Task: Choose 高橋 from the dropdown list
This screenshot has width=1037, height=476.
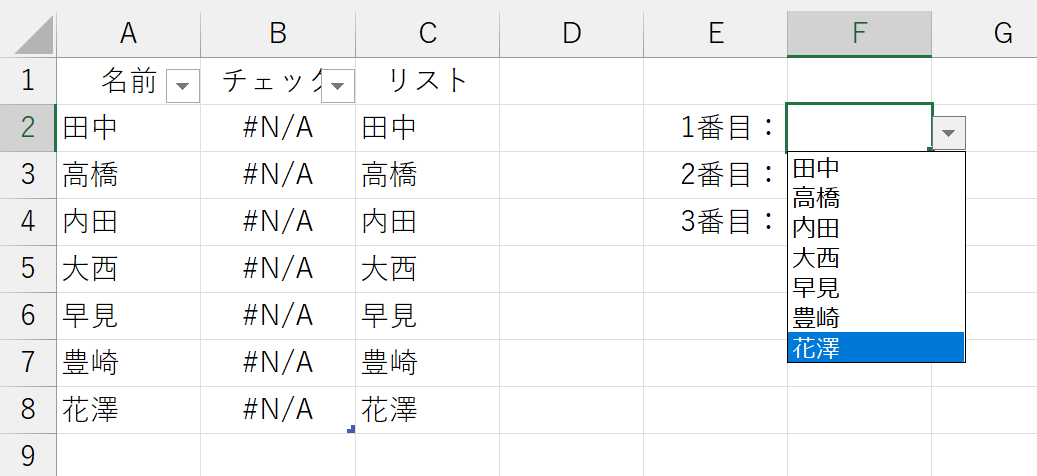Action: coord(876,198)
